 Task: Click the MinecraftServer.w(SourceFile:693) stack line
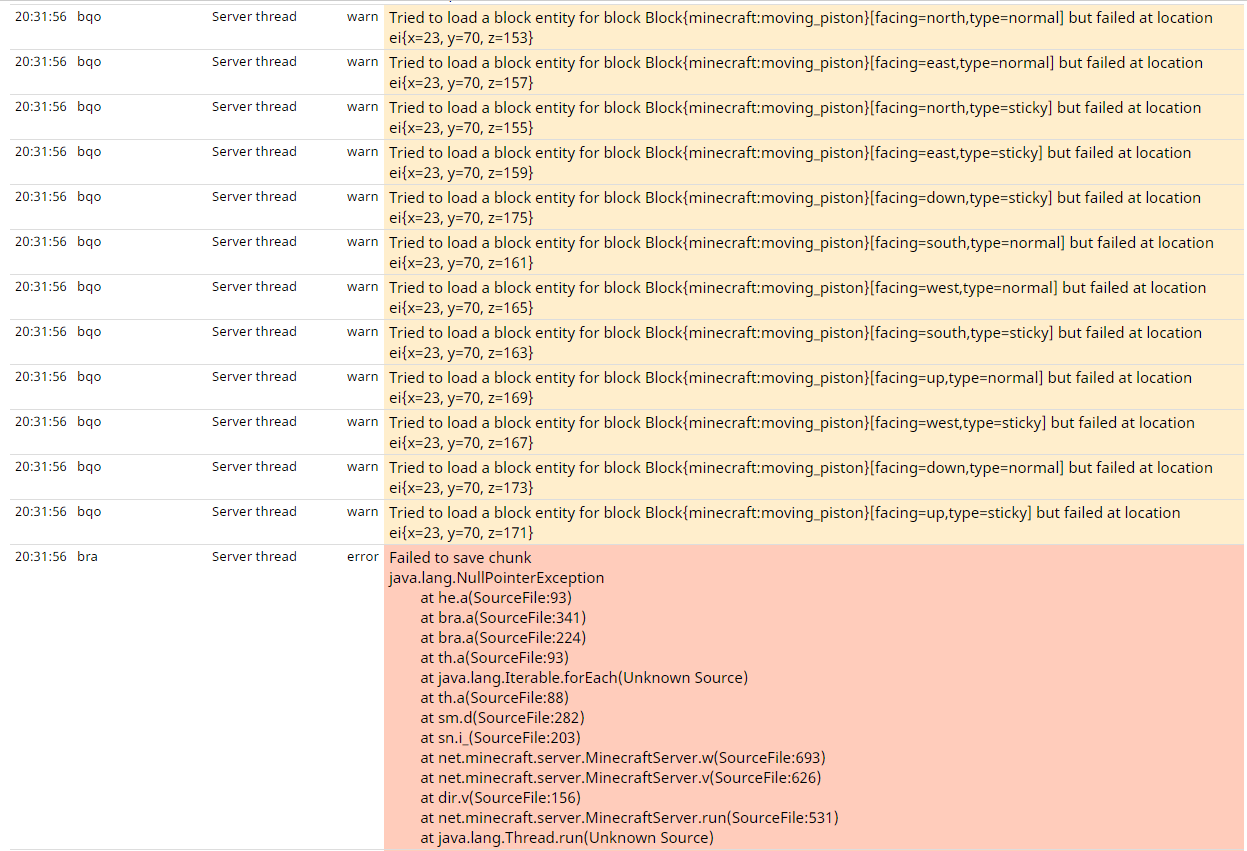tap(623, 758)
